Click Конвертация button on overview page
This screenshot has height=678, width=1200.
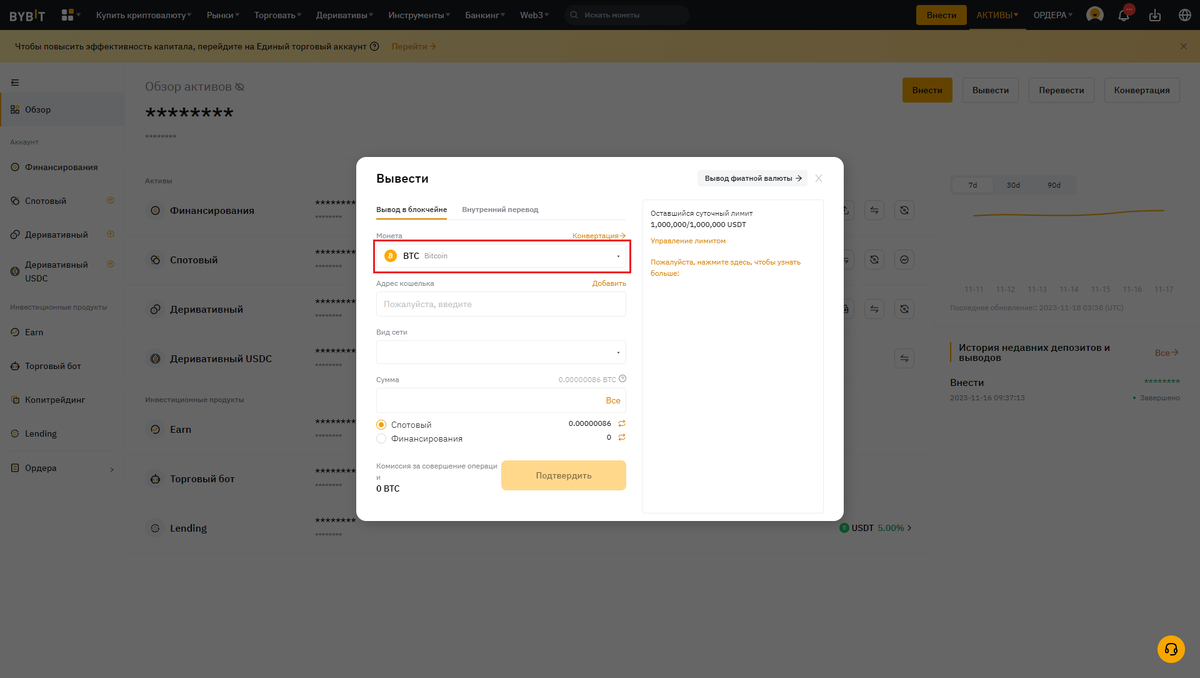coord(1141,90)
